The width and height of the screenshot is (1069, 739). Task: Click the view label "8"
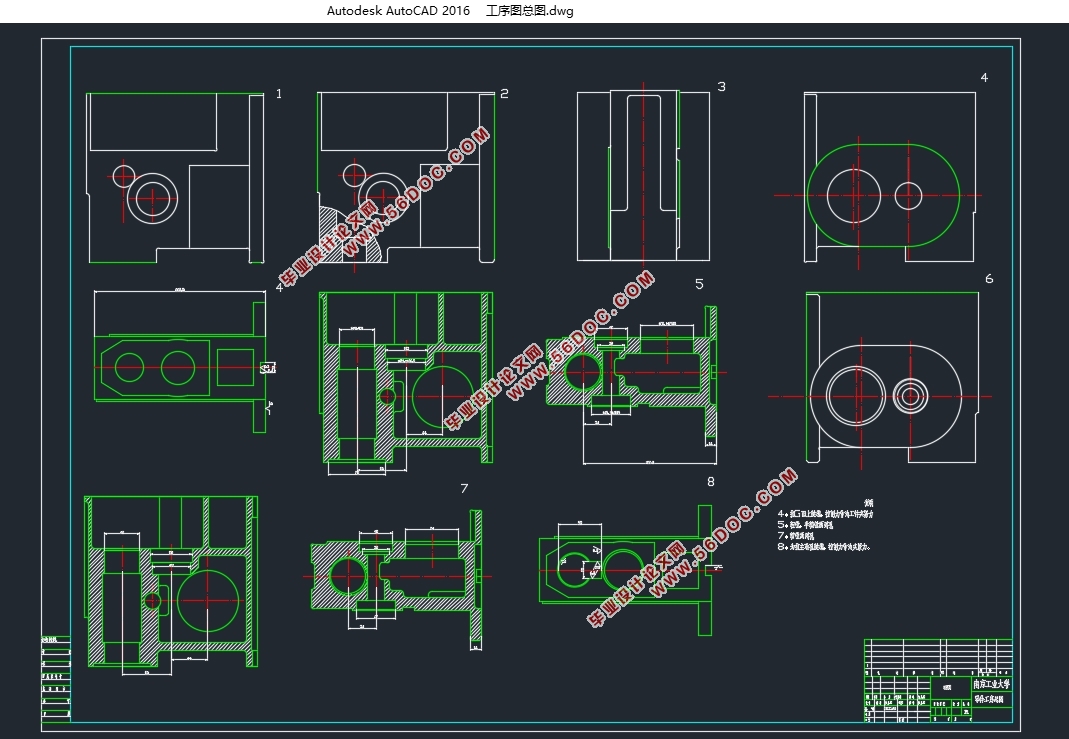[x=711, y=482]
